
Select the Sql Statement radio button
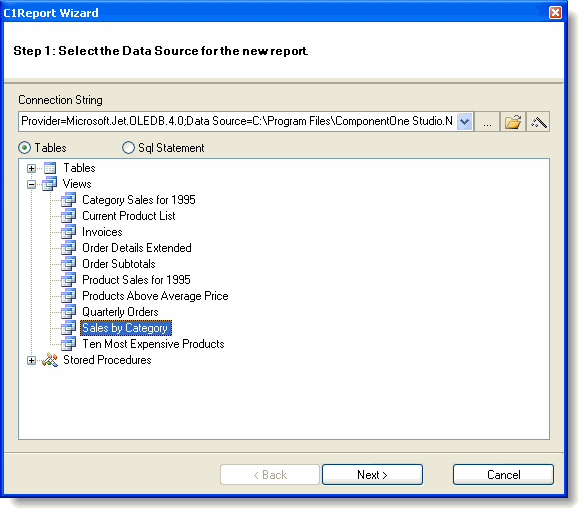(128, 148)
